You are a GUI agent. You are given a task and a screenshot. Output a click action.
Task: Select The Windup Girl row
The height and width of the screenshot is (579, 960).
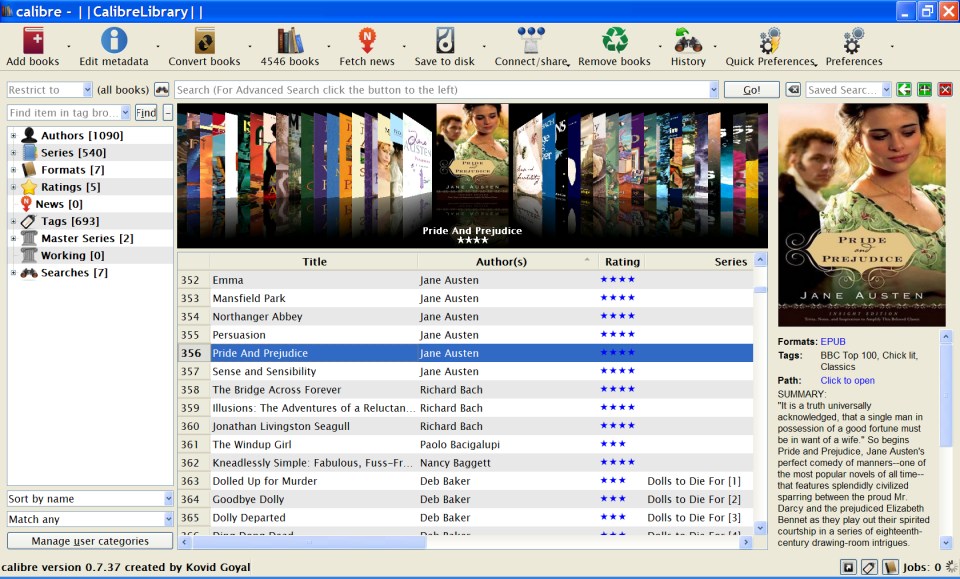click(465, 444)
